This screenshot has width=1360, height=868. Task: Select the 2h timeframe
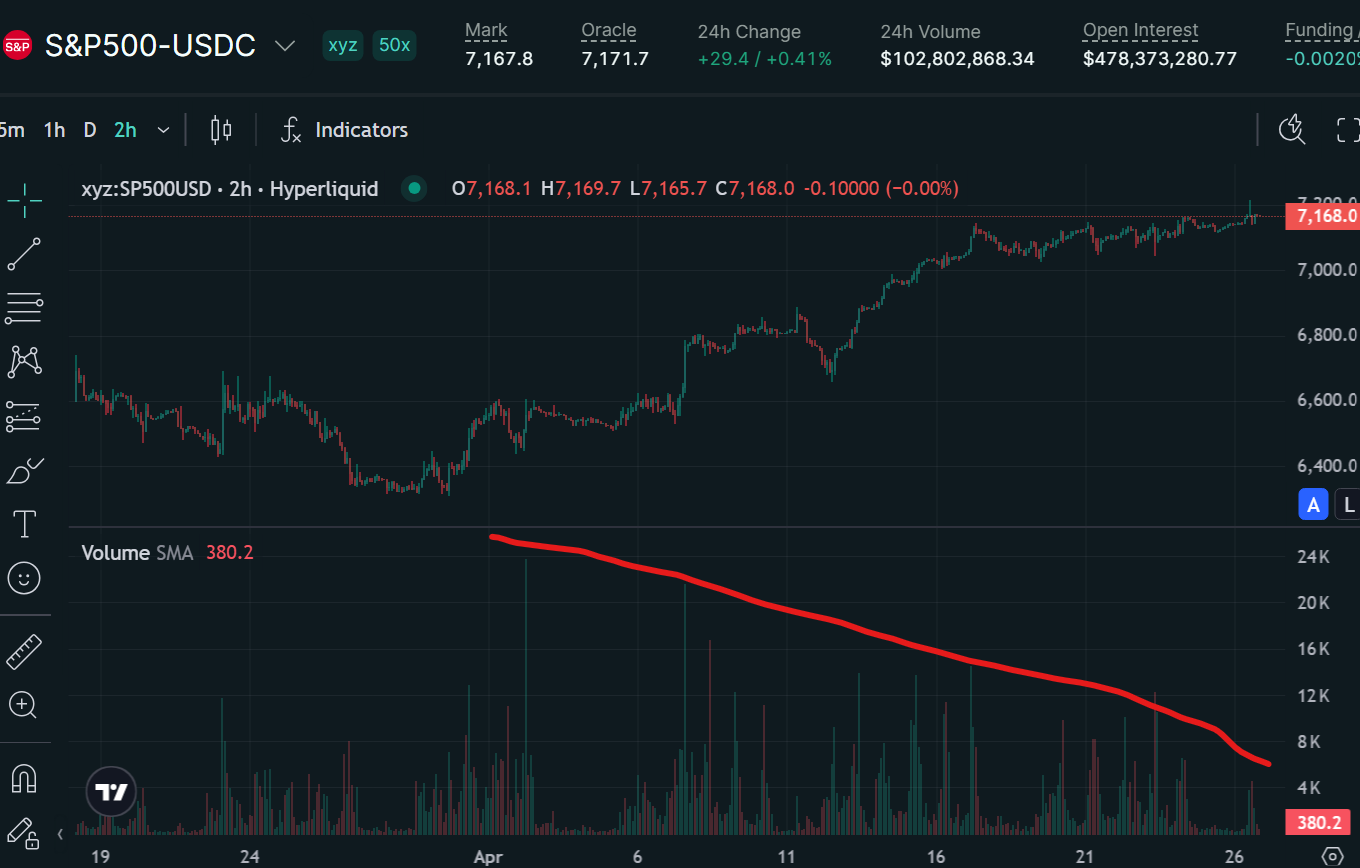click(126, 130)
